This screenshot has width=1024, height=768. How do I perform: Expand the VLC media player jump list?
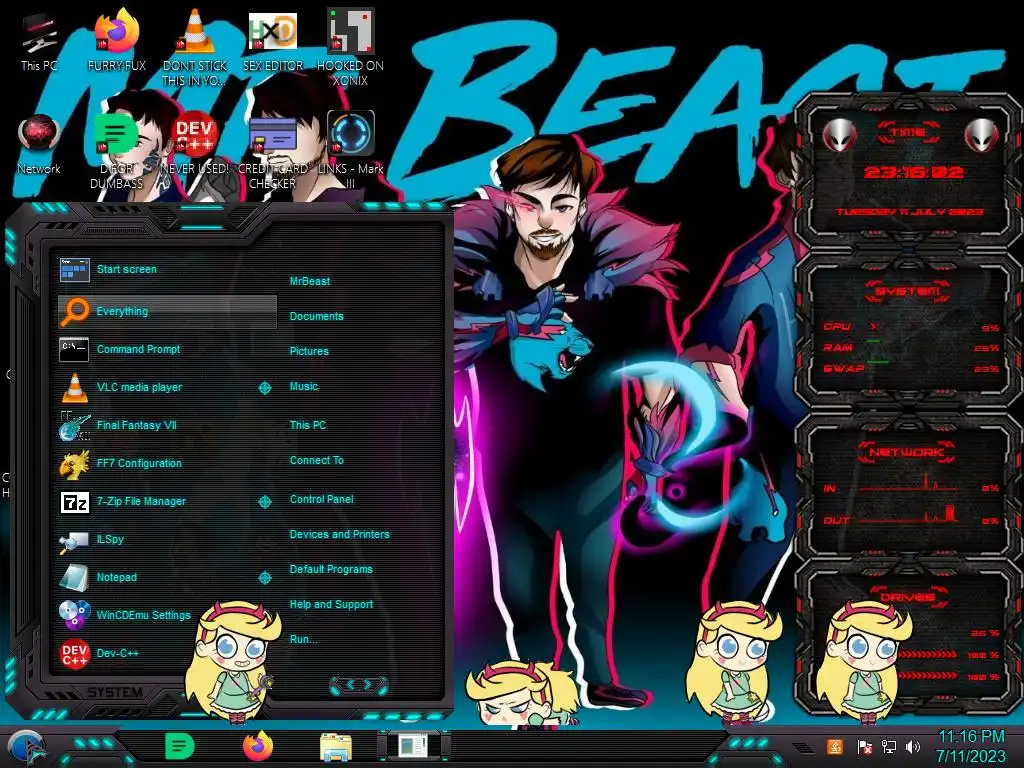pos(264,388)
